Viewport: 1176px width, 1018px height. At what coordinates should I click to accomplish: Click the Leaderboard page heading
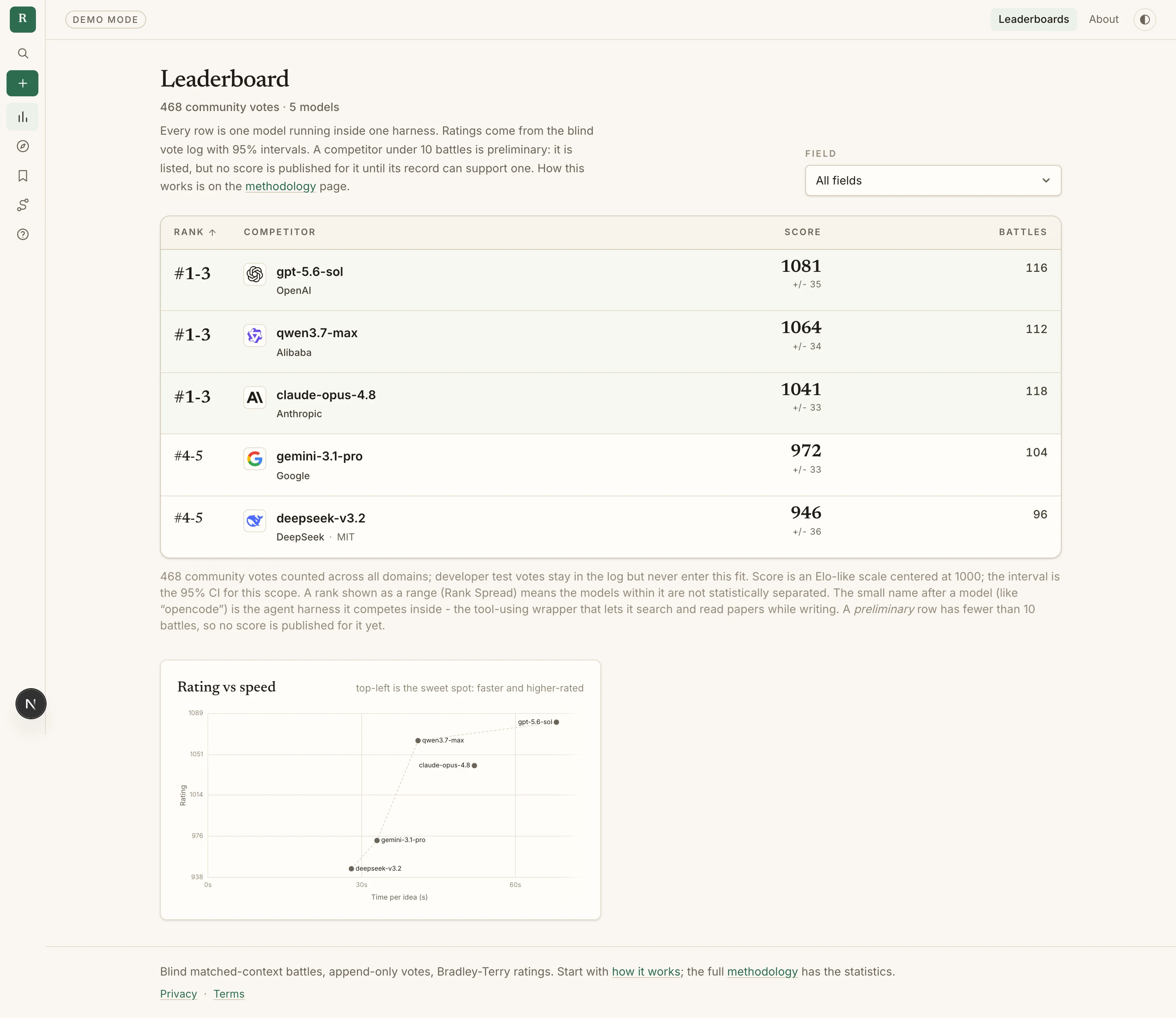pos(225,78)
